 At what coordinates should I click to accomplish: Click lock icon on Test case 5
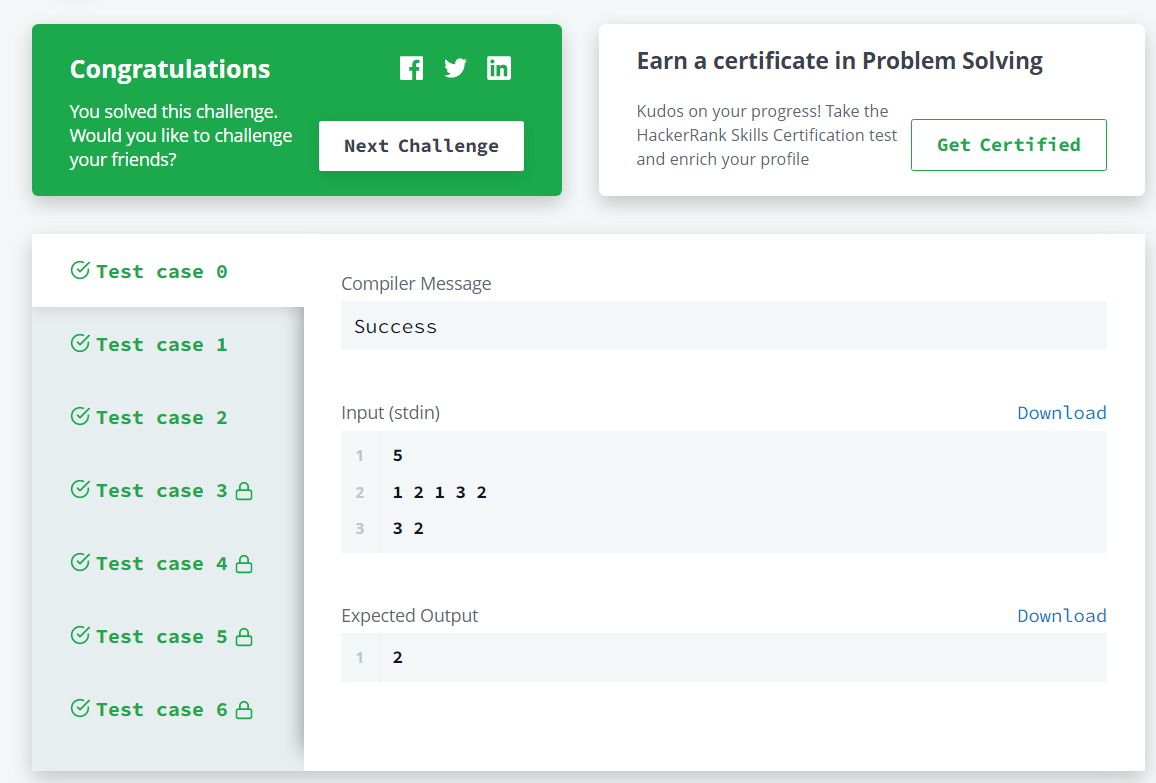(244, 637)
